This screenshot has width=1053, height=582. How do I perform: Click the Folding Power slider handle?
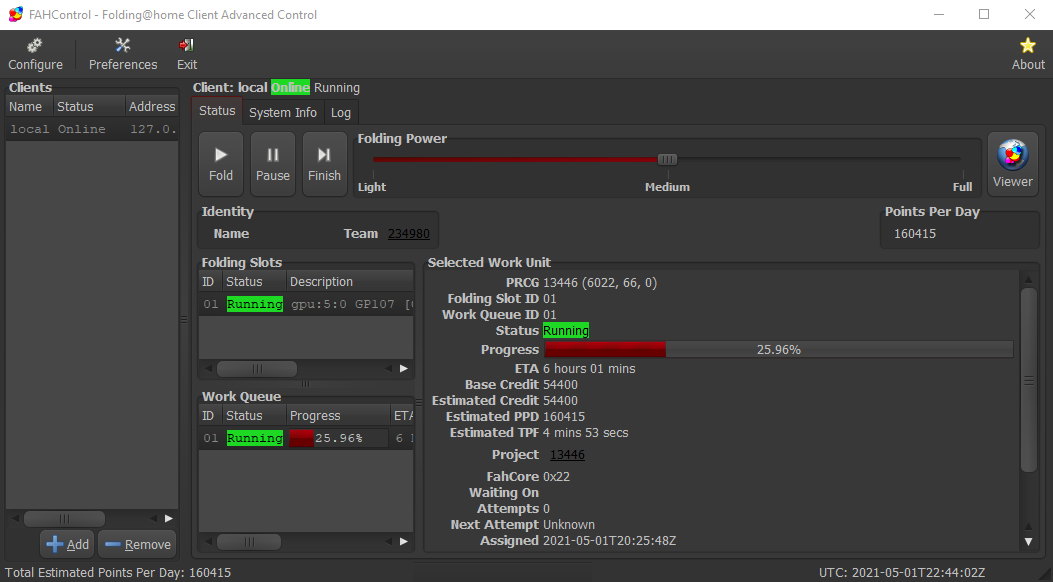(x=667, y=159)
